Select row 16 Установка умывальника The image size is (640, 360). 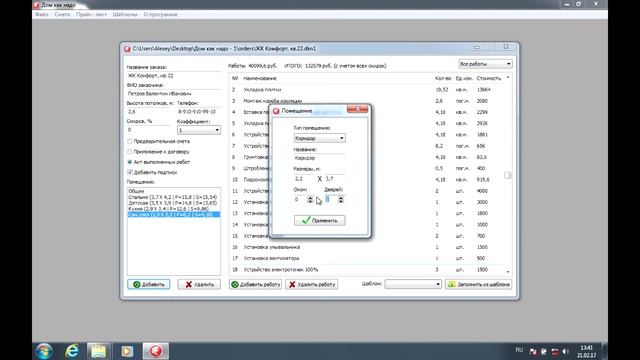tap(367, 247)
